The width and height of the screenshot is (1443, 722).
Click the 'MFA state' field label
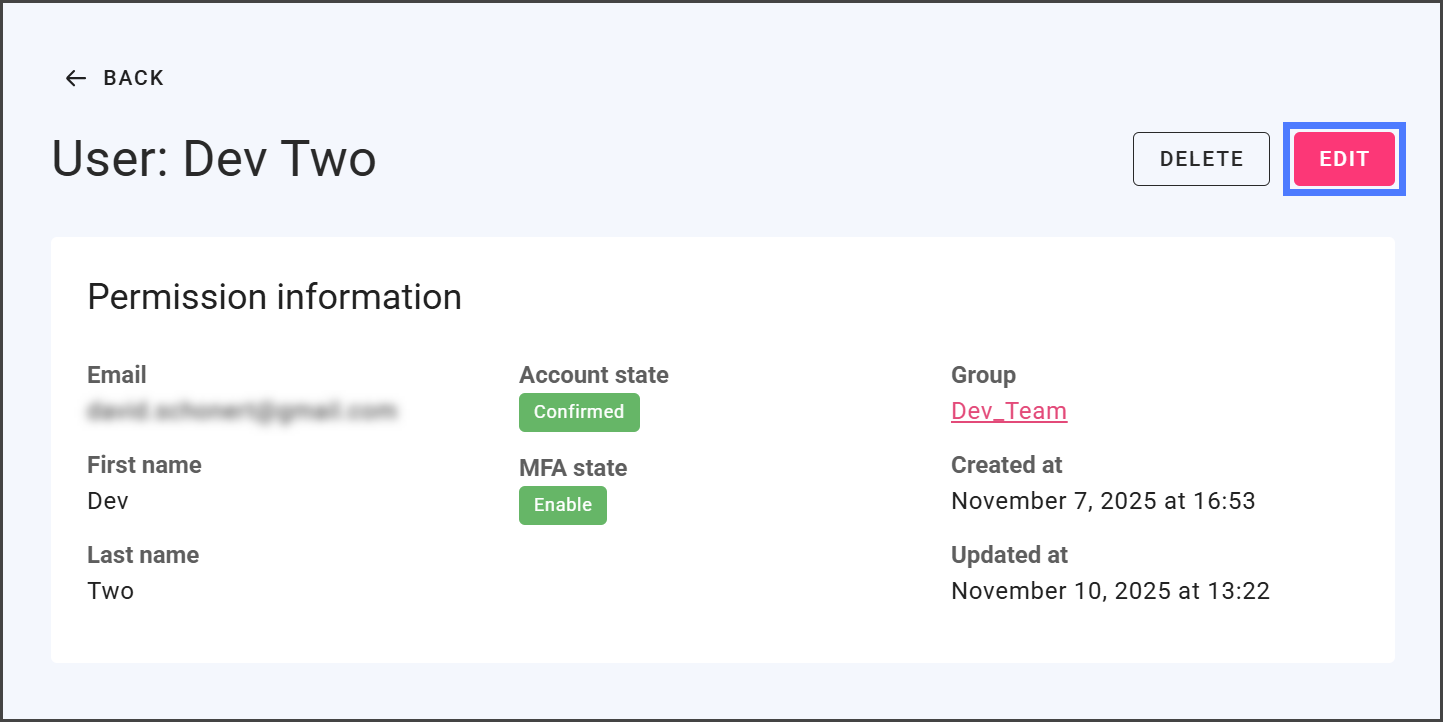click(x=573, y=468)
